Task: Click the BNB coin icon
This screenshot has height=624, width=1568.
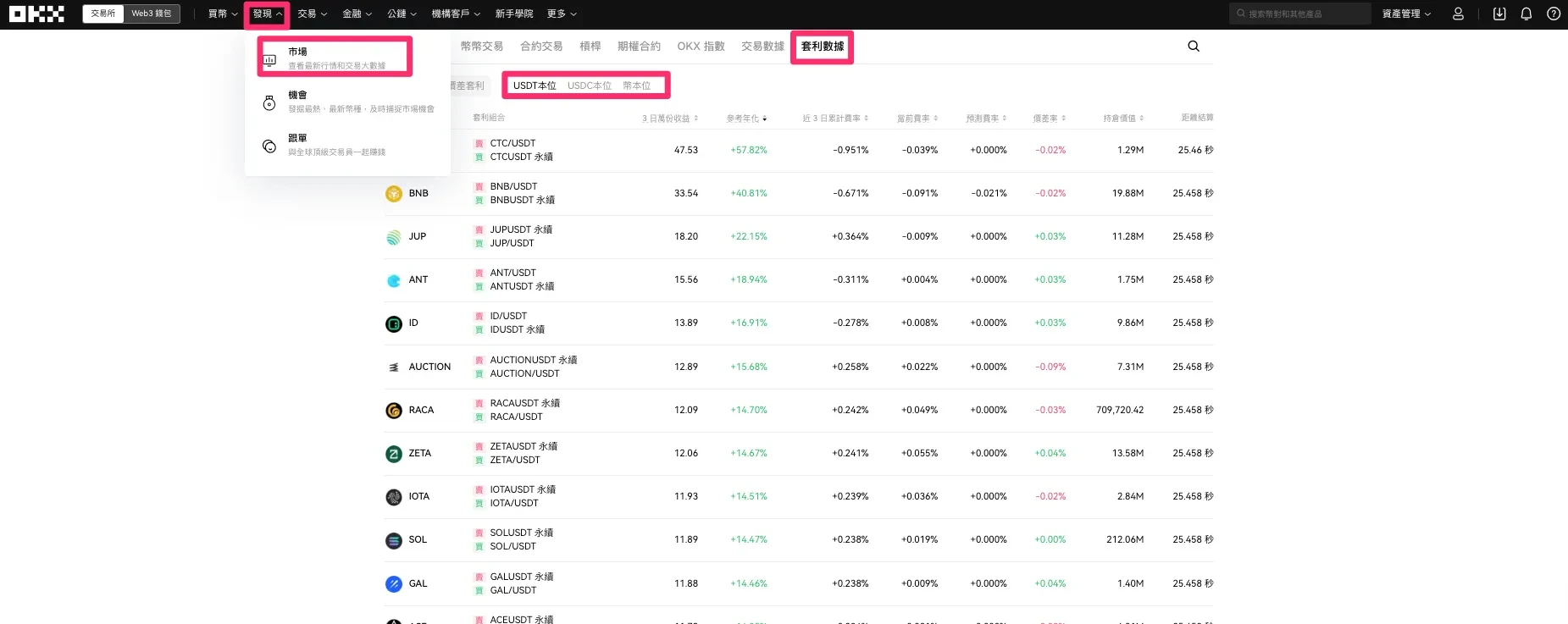Action: coord(394,194)
